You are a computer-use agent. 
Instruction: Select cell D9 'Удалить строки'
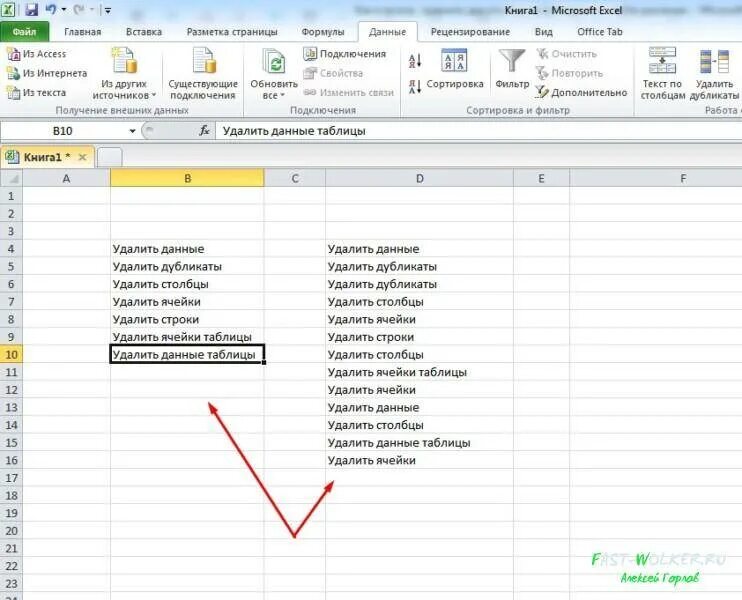(420, 337)
